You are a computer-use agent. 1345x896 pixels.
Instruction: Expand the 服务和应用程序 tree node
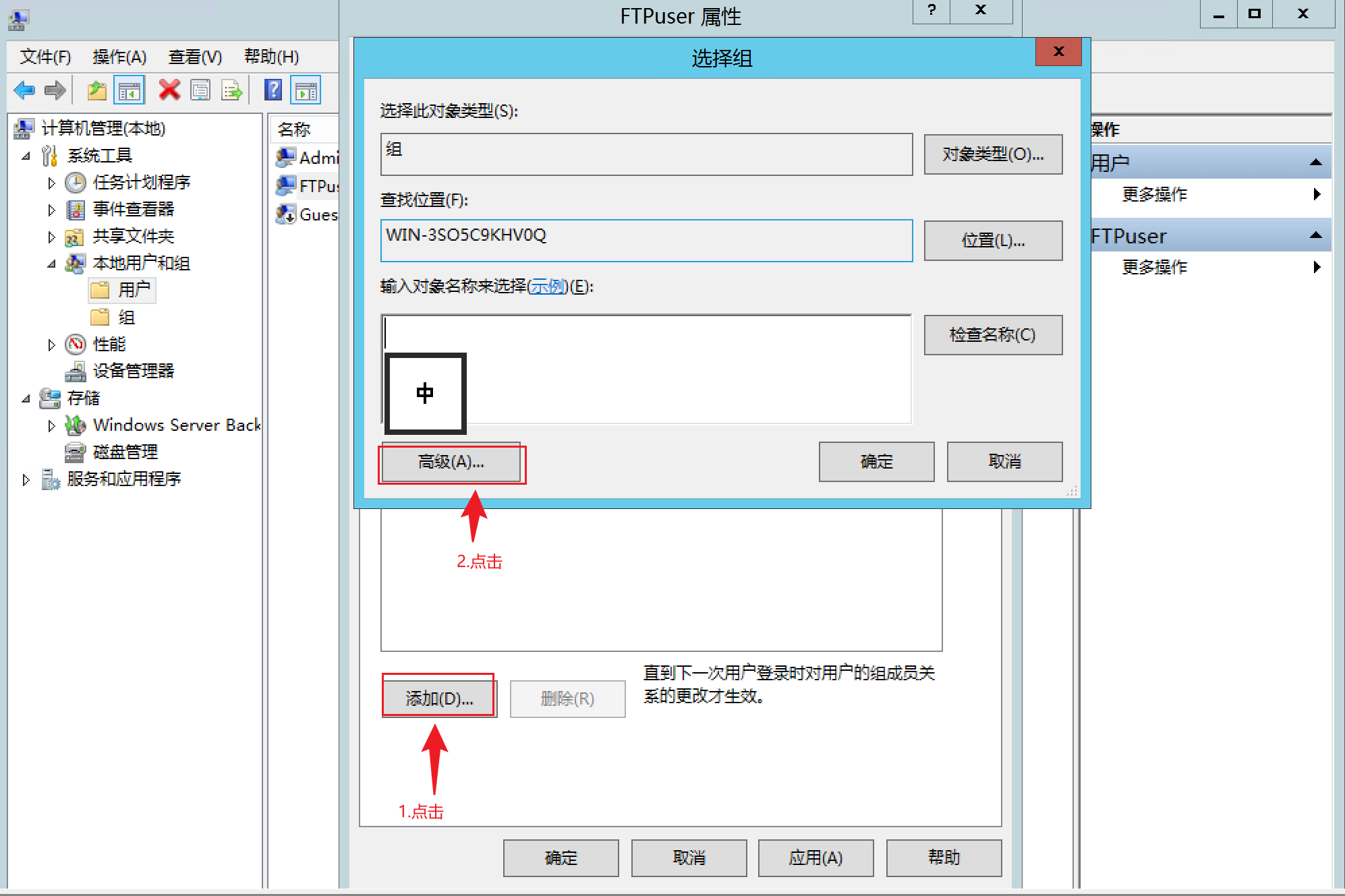pyautogui.click(x=26, y=479)
